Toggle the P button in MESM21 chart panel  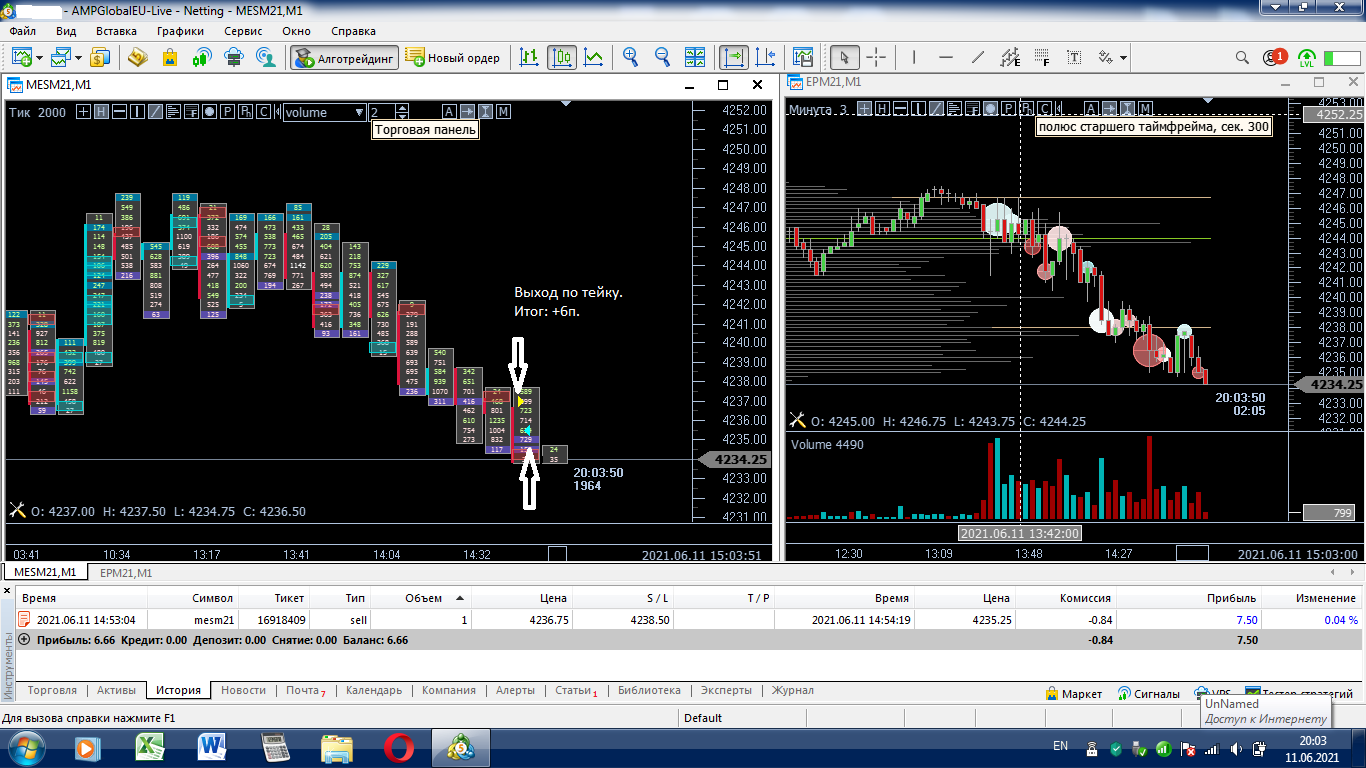228,112
